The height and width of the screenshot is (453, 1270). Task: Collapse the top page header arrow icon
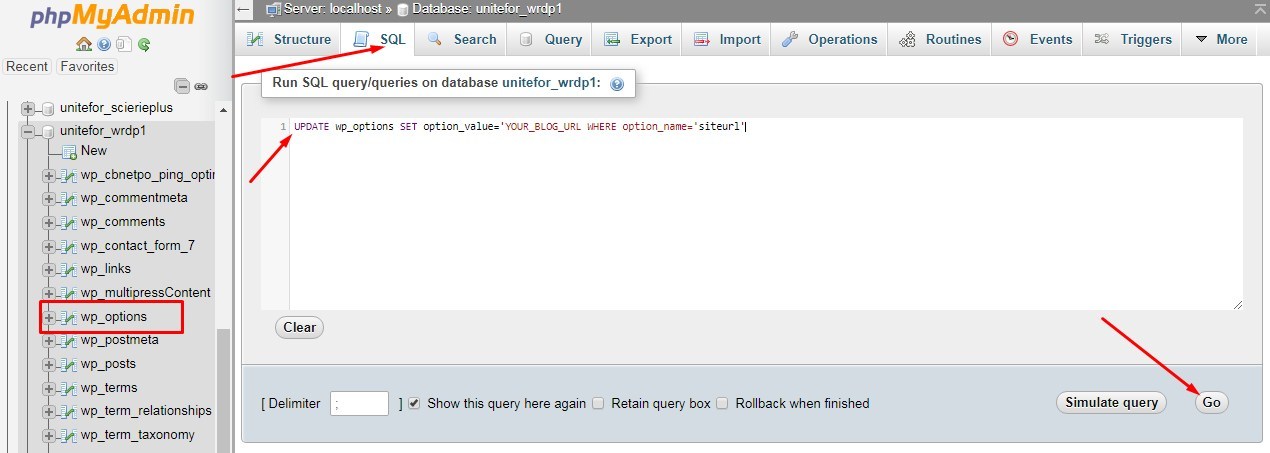click(x=244, y=9)
